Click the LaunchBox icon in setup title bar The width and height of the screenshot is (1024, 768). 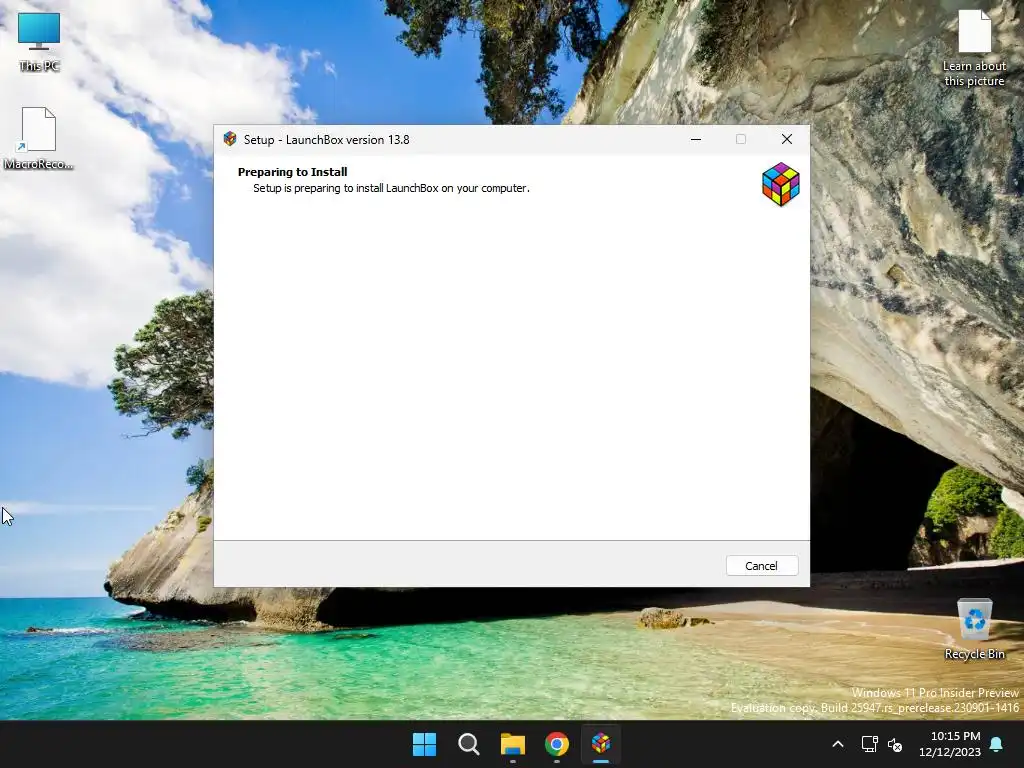[230, 139]
